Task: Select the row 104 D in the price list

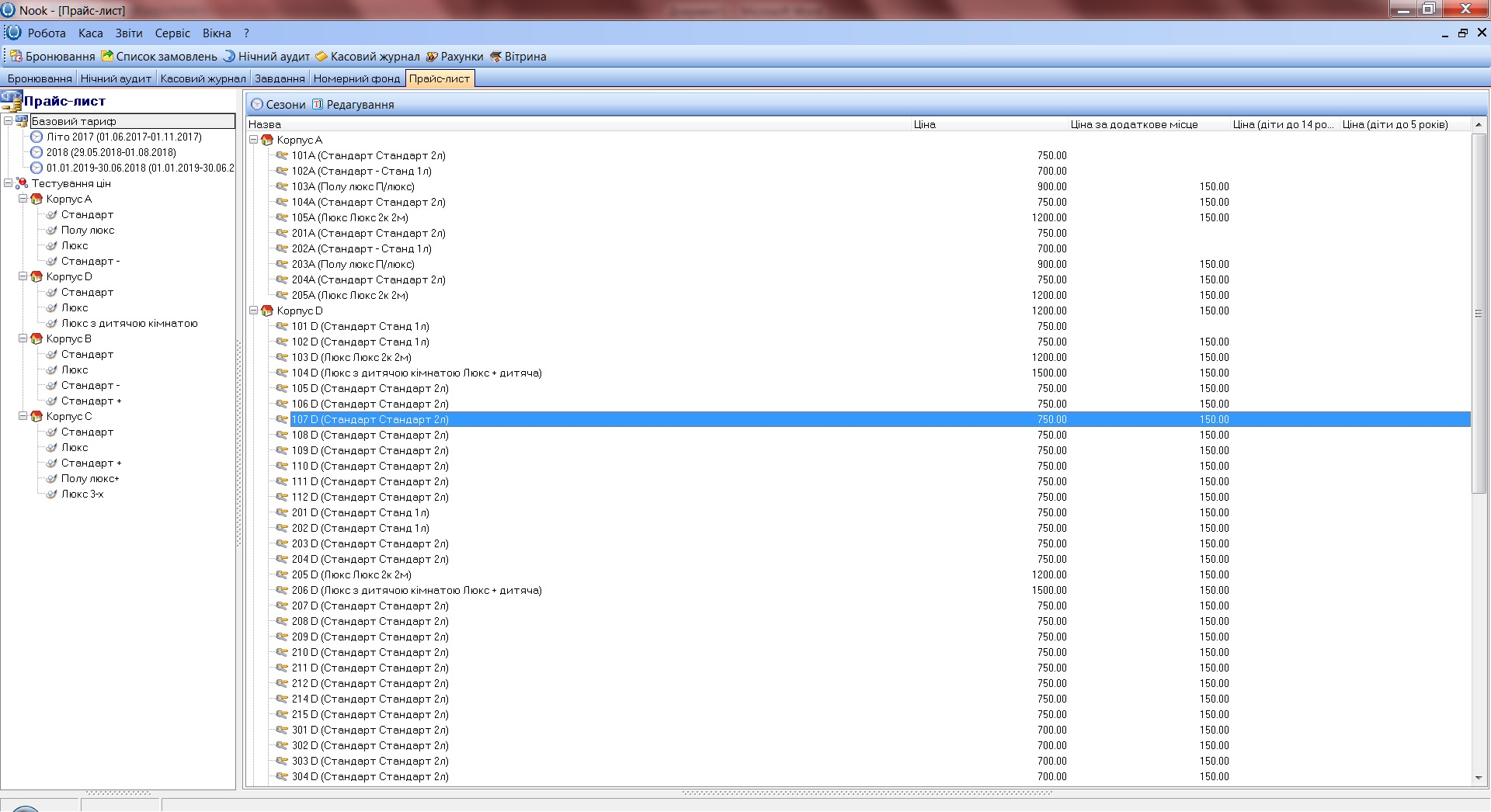Action: pyautogui.click(x=416, y=373)
